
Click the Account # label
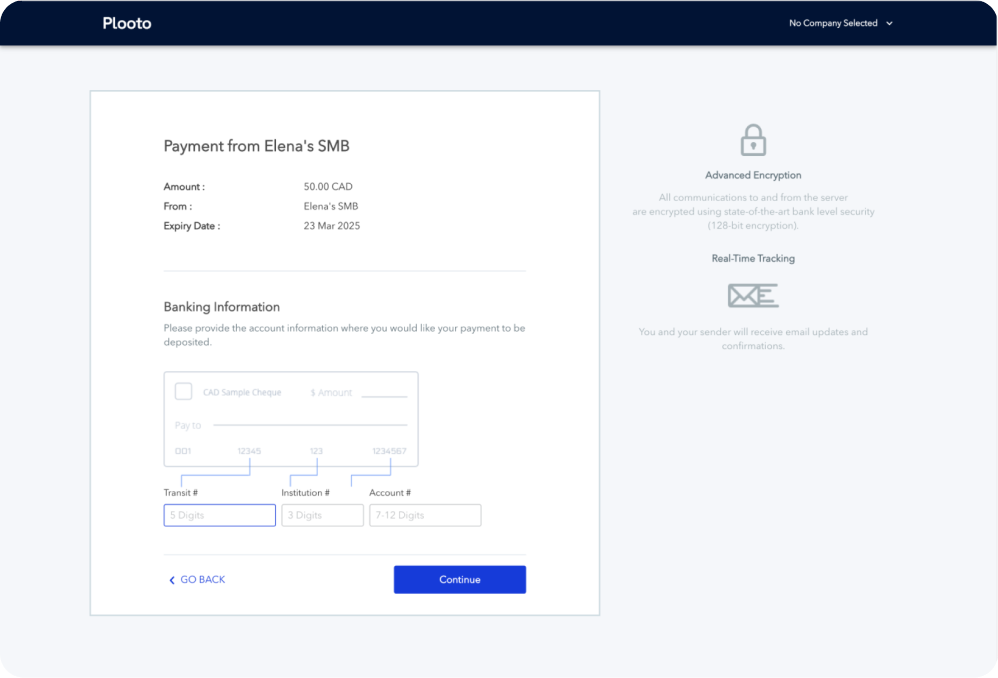(x=390, y=493)
